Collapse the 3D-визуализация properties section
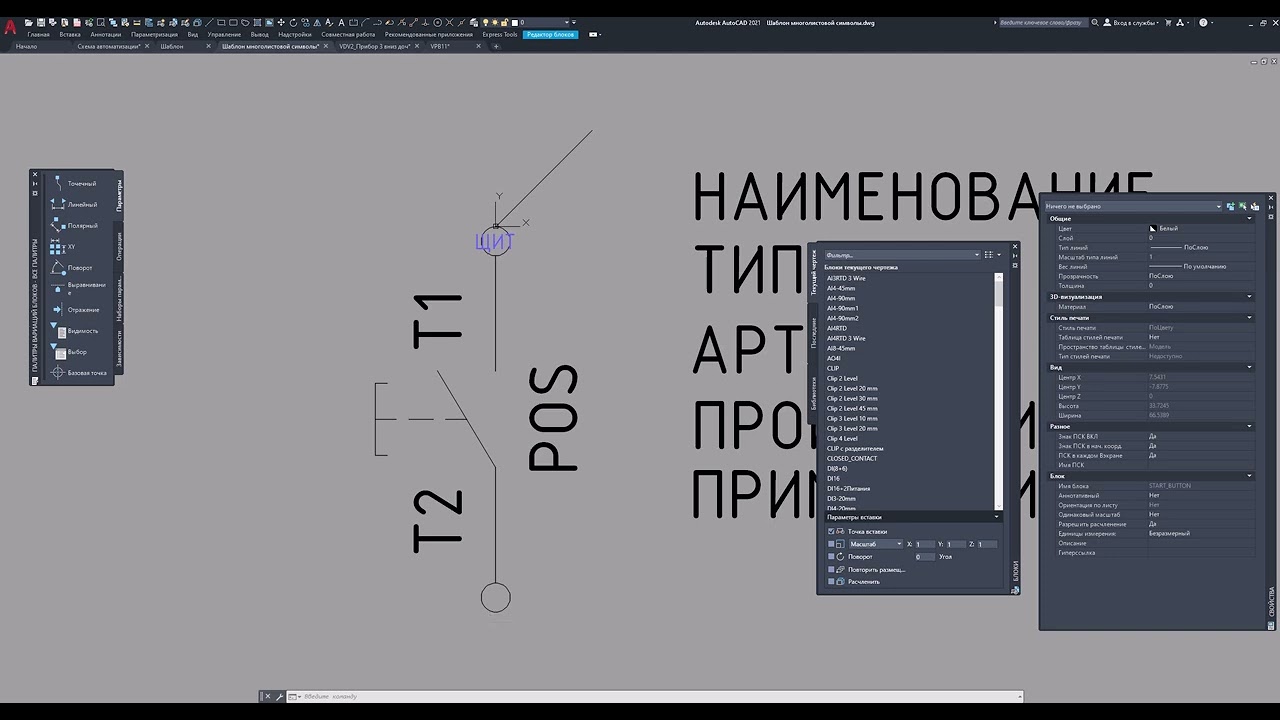 (1249, 296)
